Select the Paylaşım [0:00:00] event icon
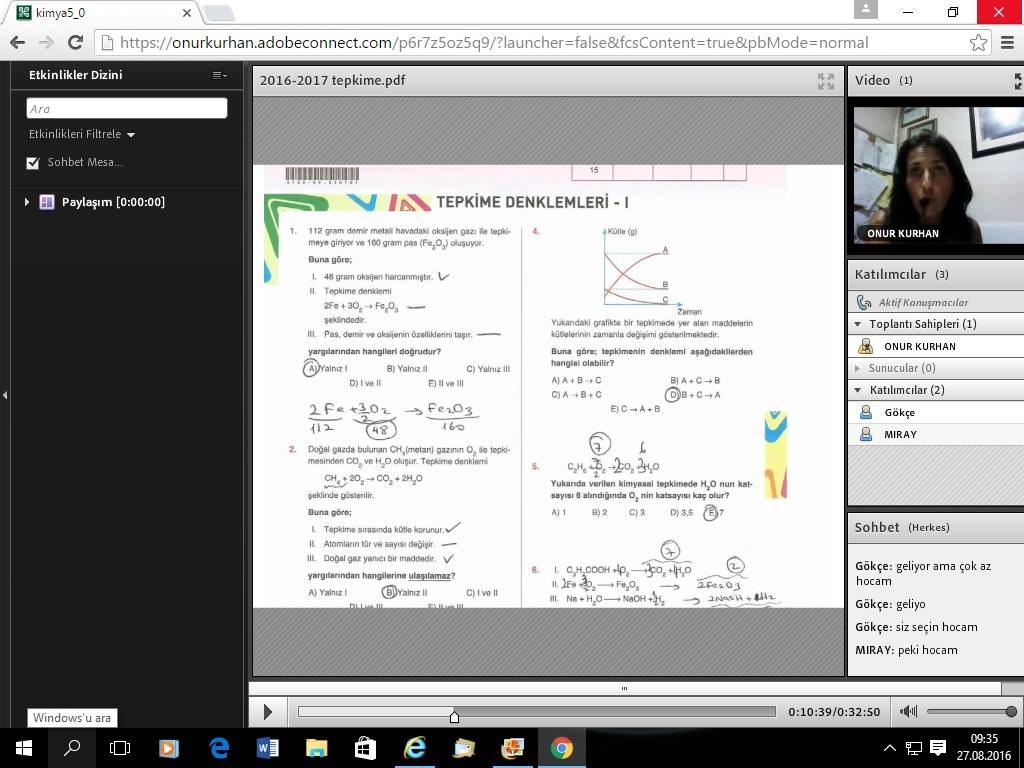This screenshot has height=768, width=1024. (47, 202)
